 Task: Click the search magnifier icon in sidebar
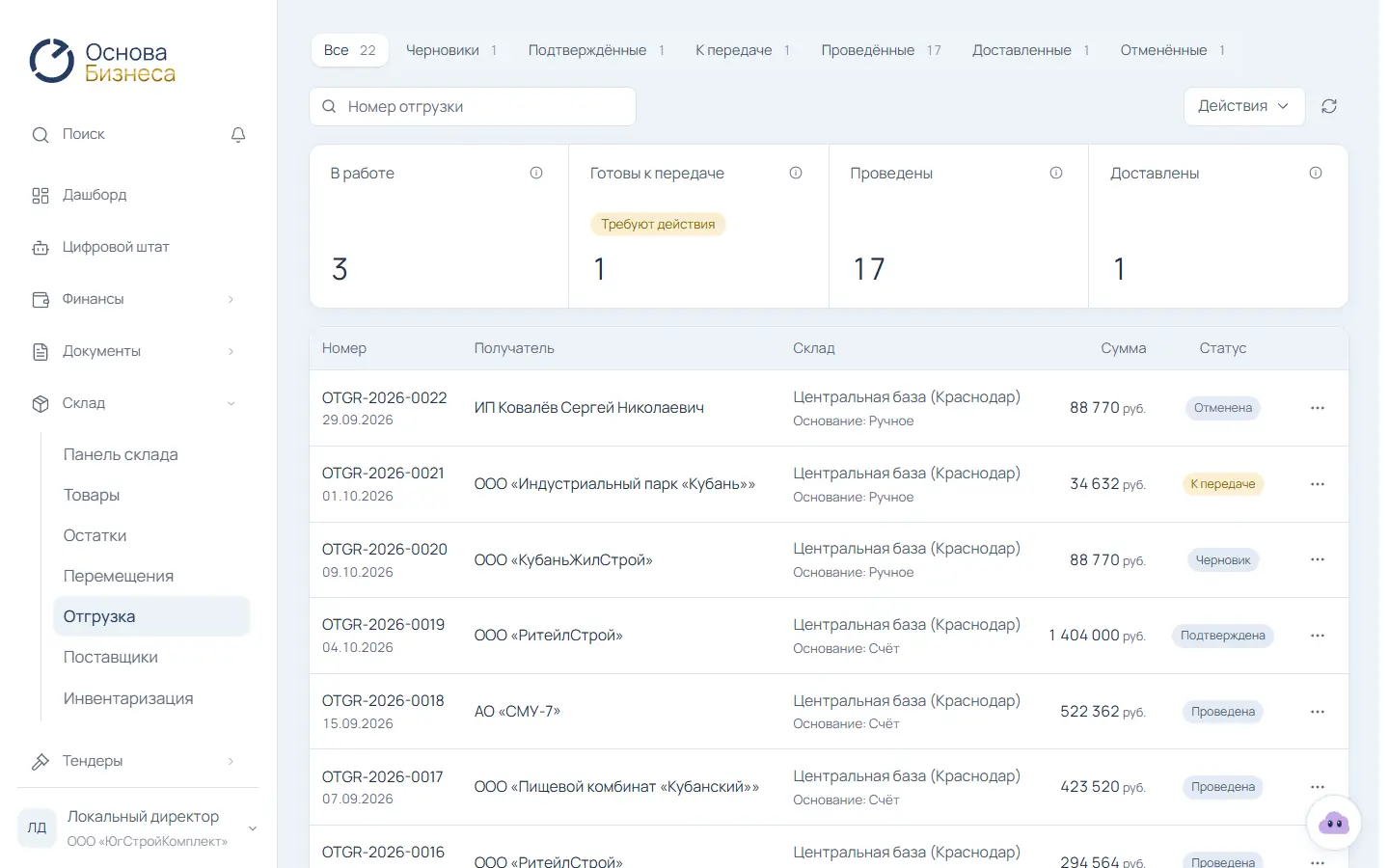pyautogui.click(x=41, y=135)
